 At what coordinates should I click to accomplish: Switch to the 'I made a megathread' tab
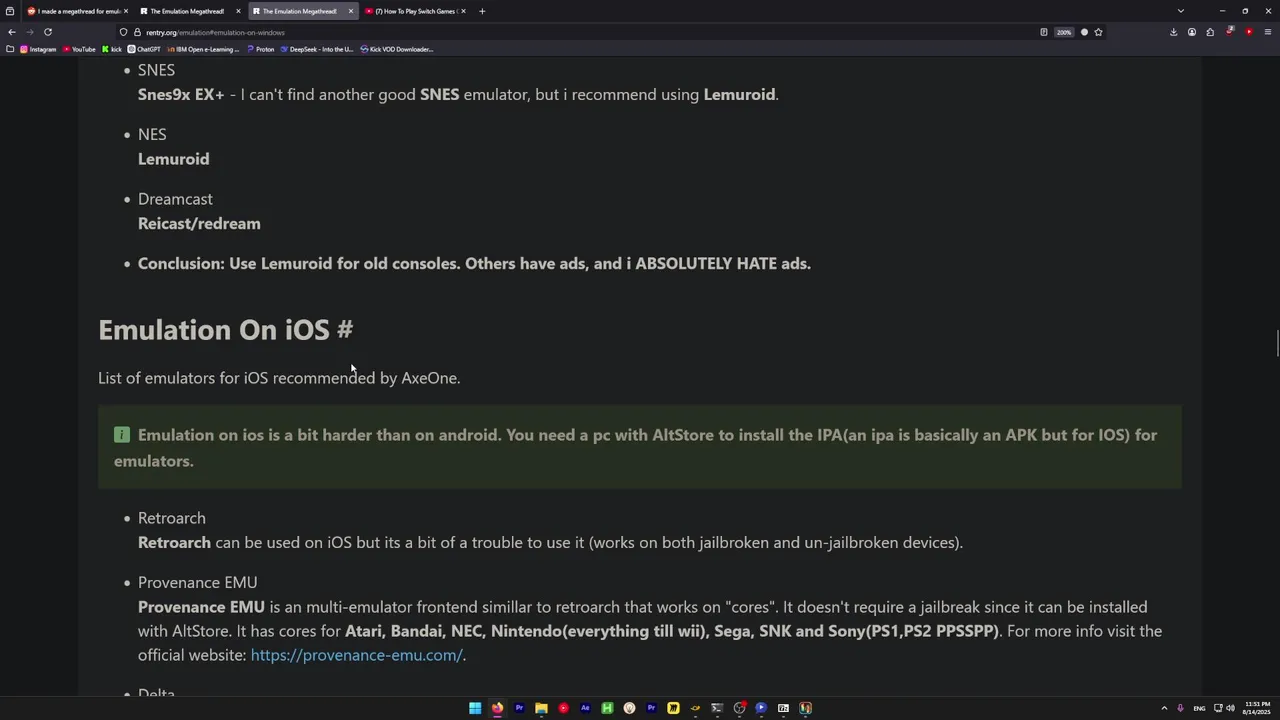[78, 11]
